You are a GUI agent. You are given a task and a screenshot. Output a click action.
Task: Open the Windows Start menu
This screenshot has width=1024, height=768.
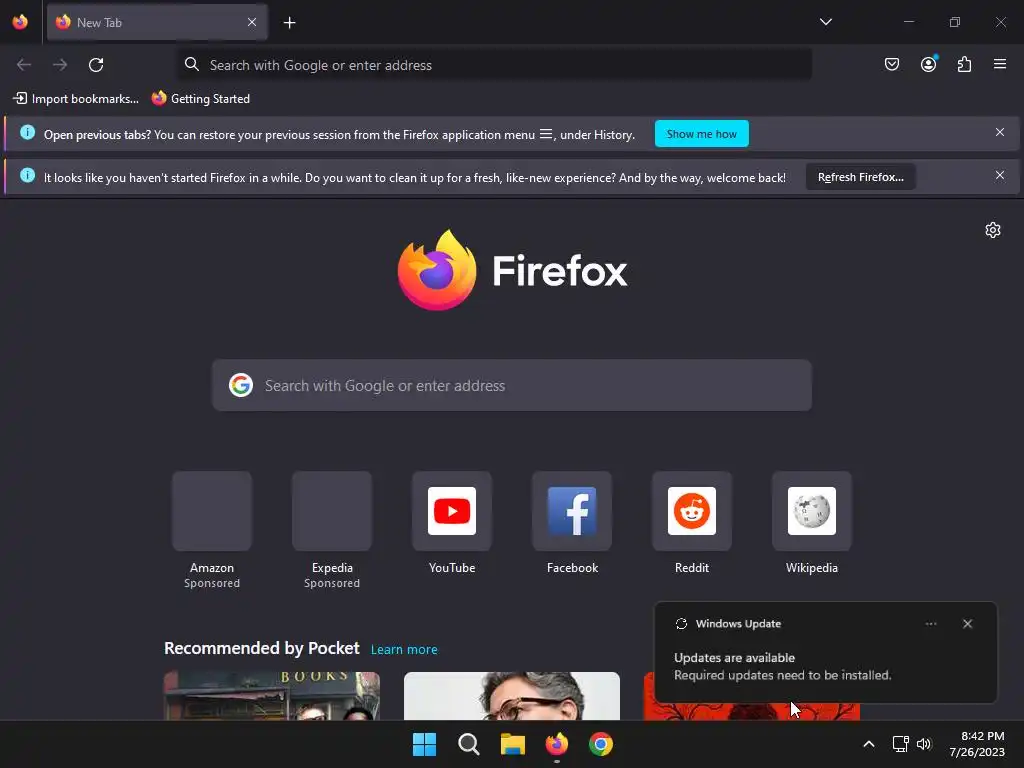tap(424, 744)
